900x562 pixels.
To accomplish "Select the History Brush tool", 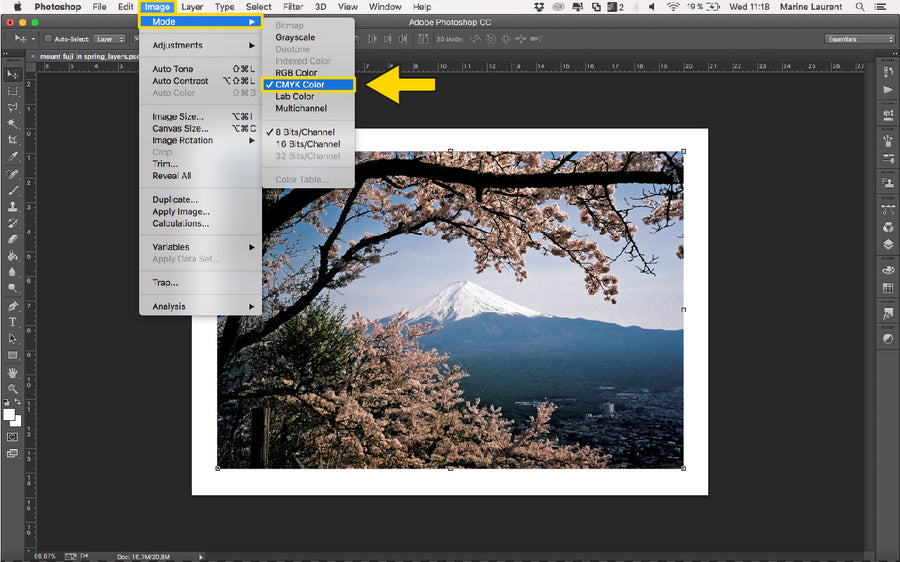I will (x=12, y=223).
